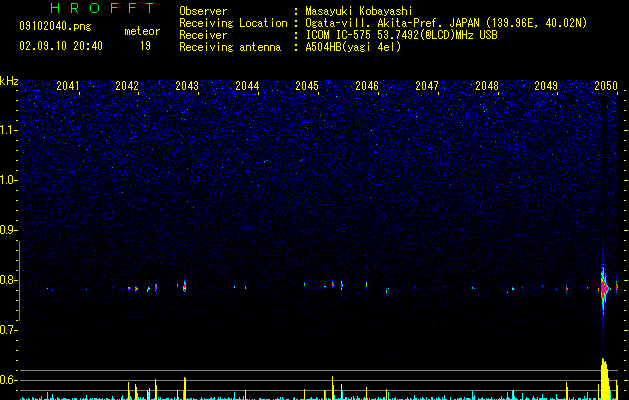
Task: Click the meteor count label
Action: point(142,31)
